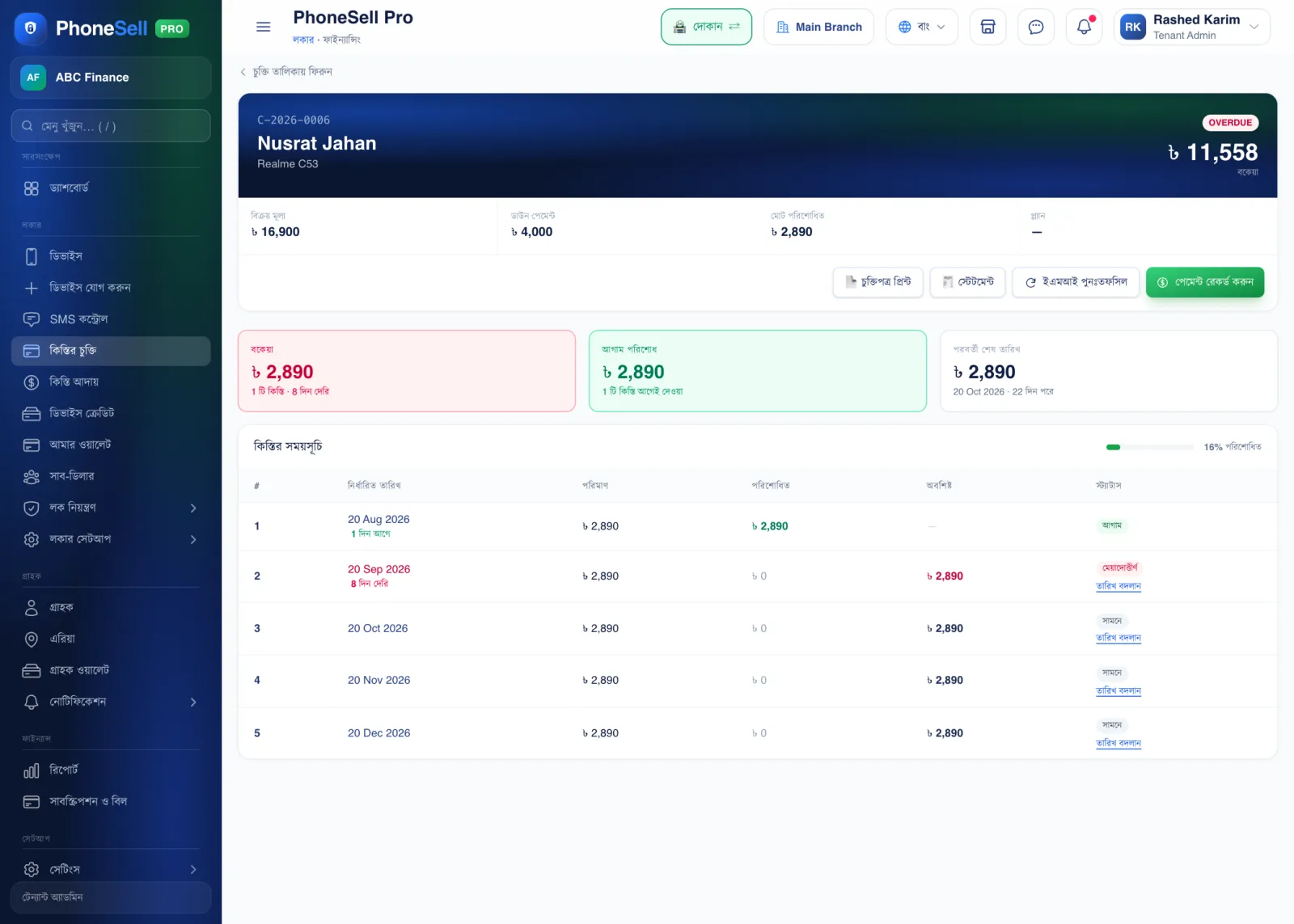Click ডিভাইস যোগ করুন plus item
The height and width of the screenshot is (924, 1294).
(111, 288)
